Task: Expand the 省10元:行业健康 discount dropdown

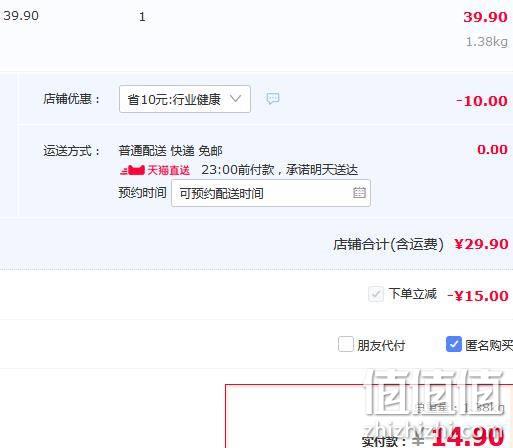Action: click(185, 99)
